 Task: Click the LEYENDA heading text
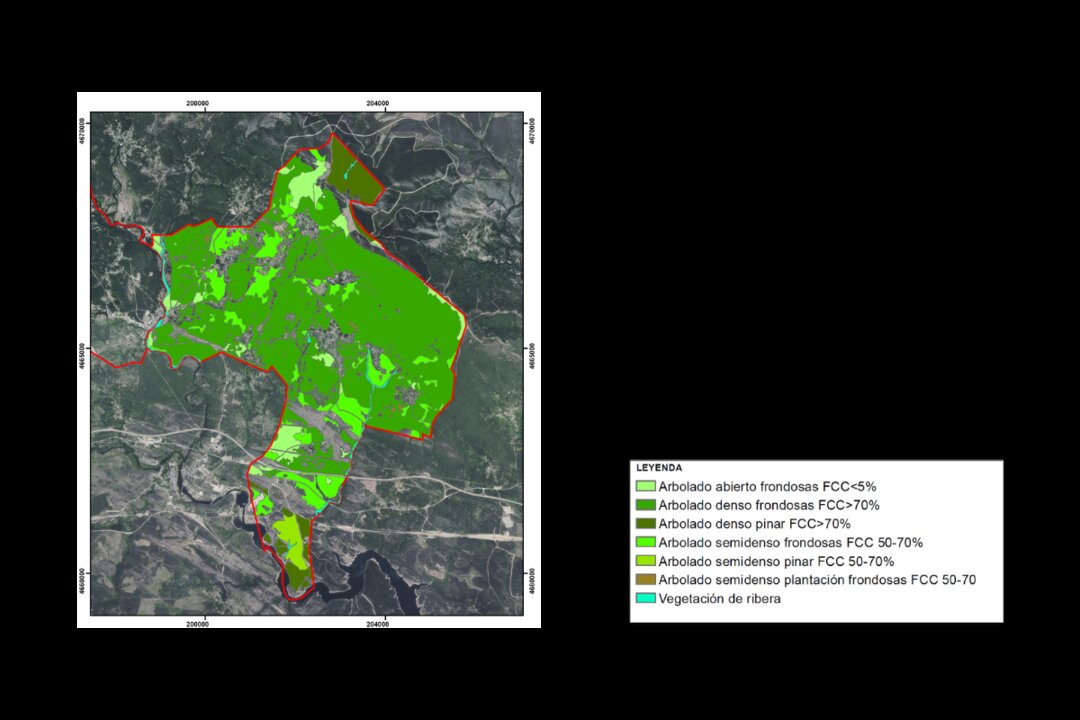point(660,468)
